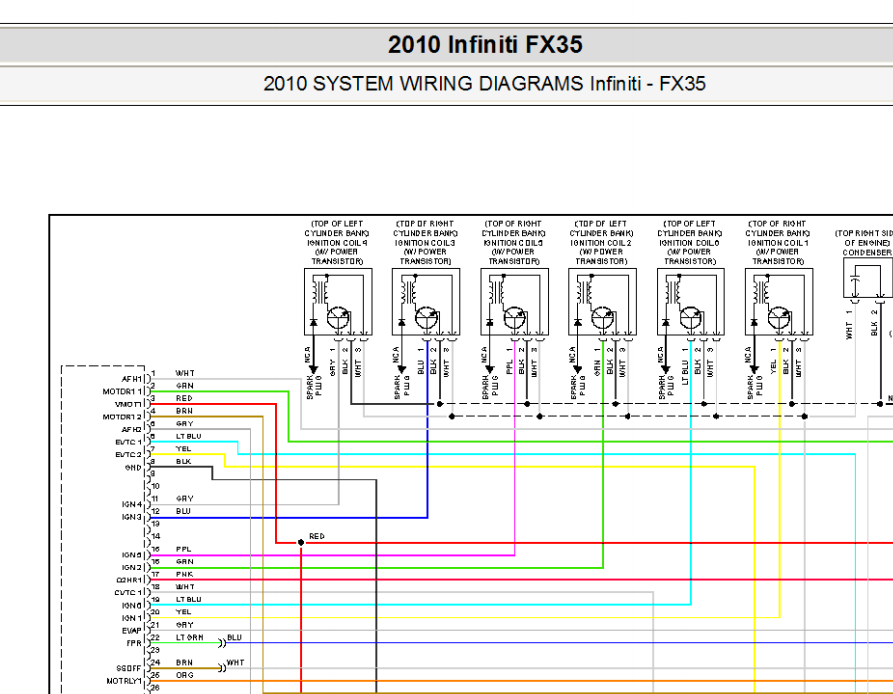Click the "RED" label at the splice dot
This screenshot has height=694, width=893.
(317, 536)
